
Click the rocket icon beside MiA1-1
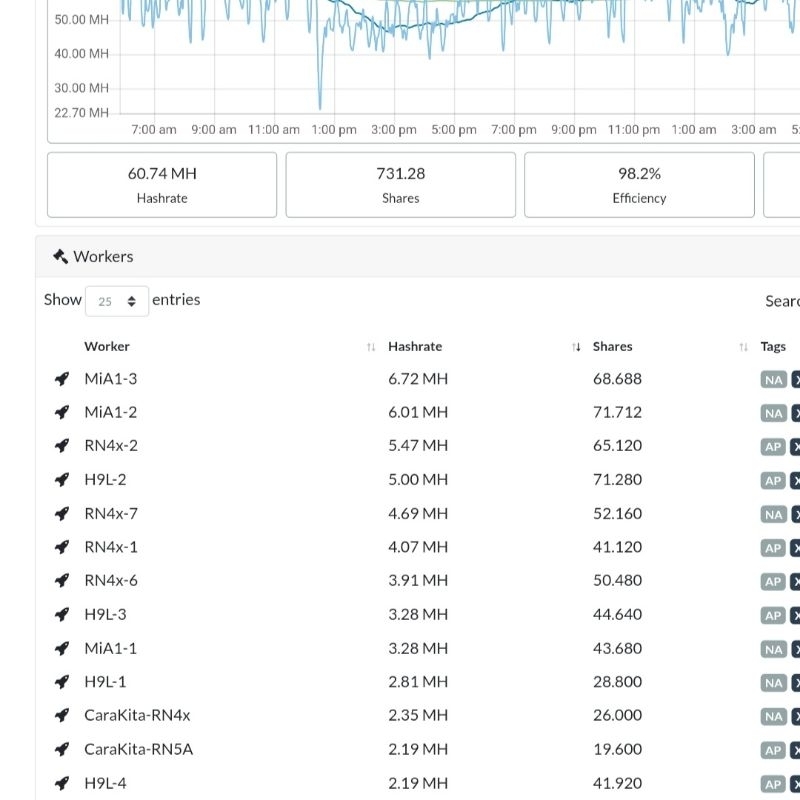(x=62, y=648)
